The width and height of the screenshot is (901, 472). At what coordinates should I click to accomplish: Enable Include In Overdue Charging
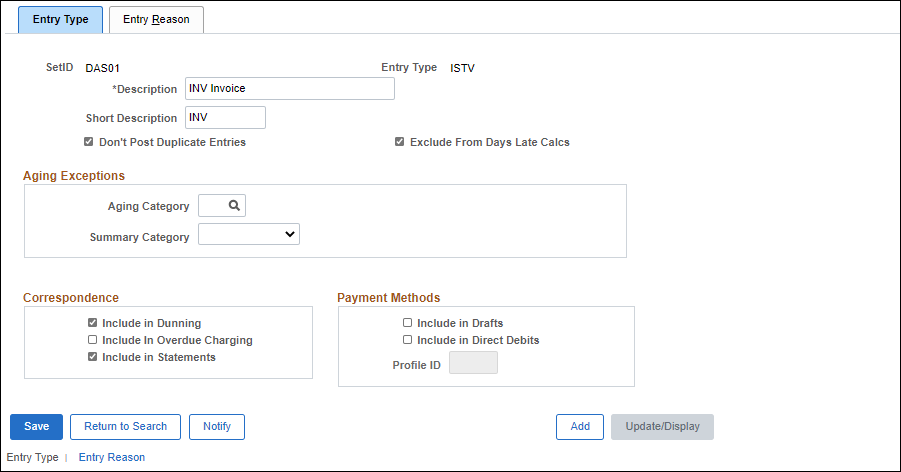click(93, 340)
